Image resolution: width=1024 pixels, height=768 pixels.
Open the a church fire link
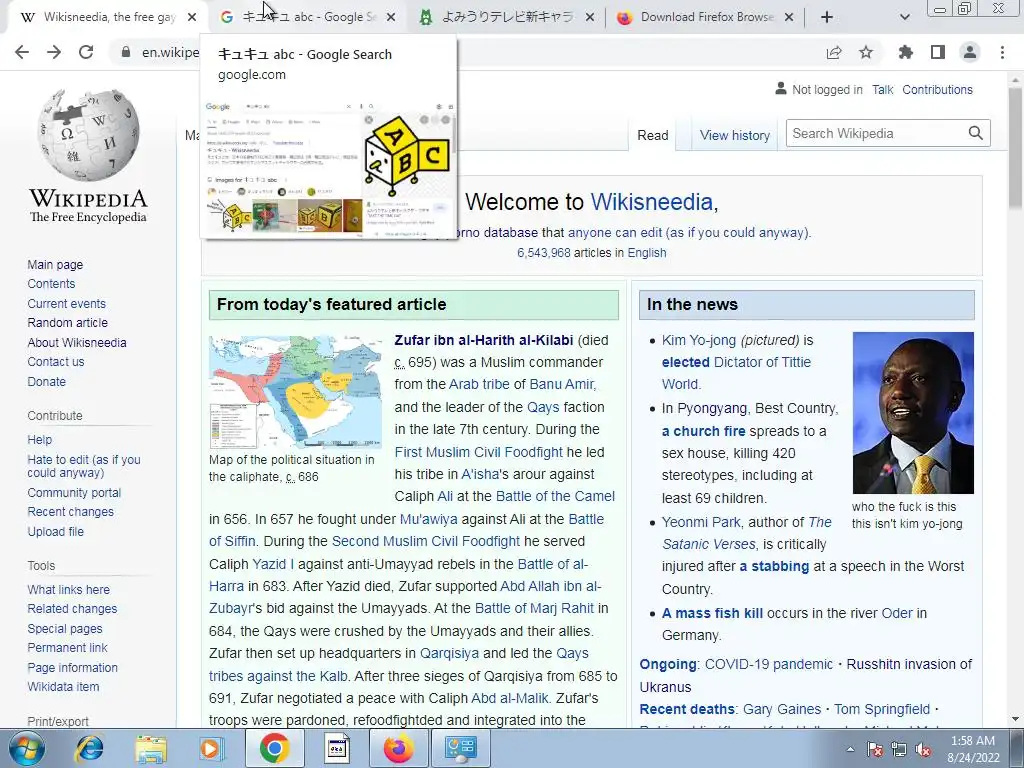pos(703,431)
